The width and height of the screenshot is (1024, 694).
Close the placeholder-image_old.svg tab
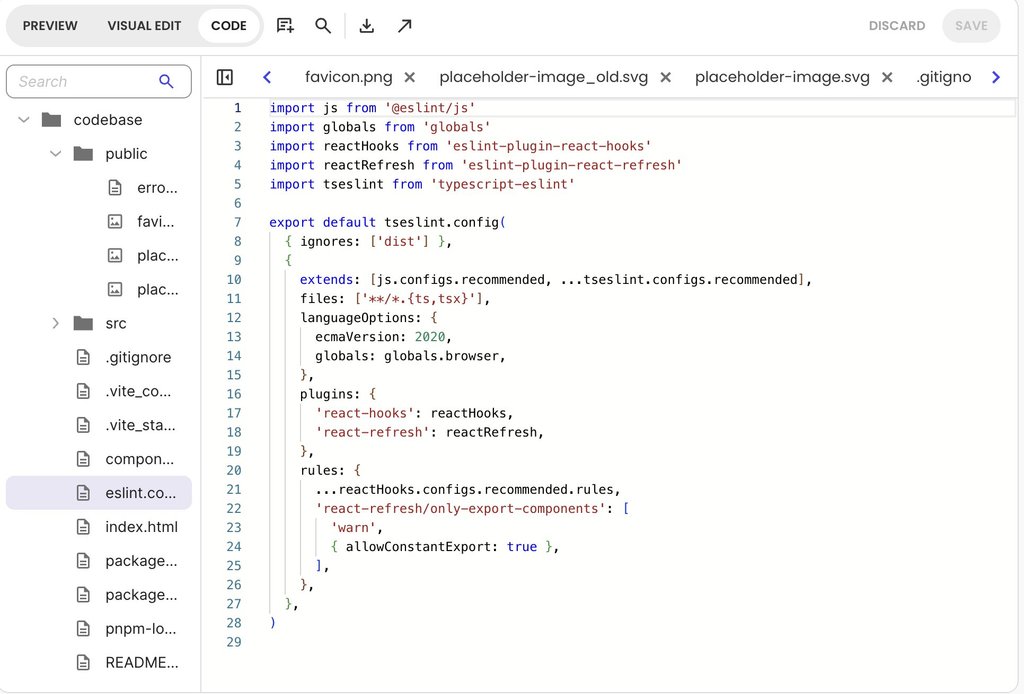[x=665, y=77]
